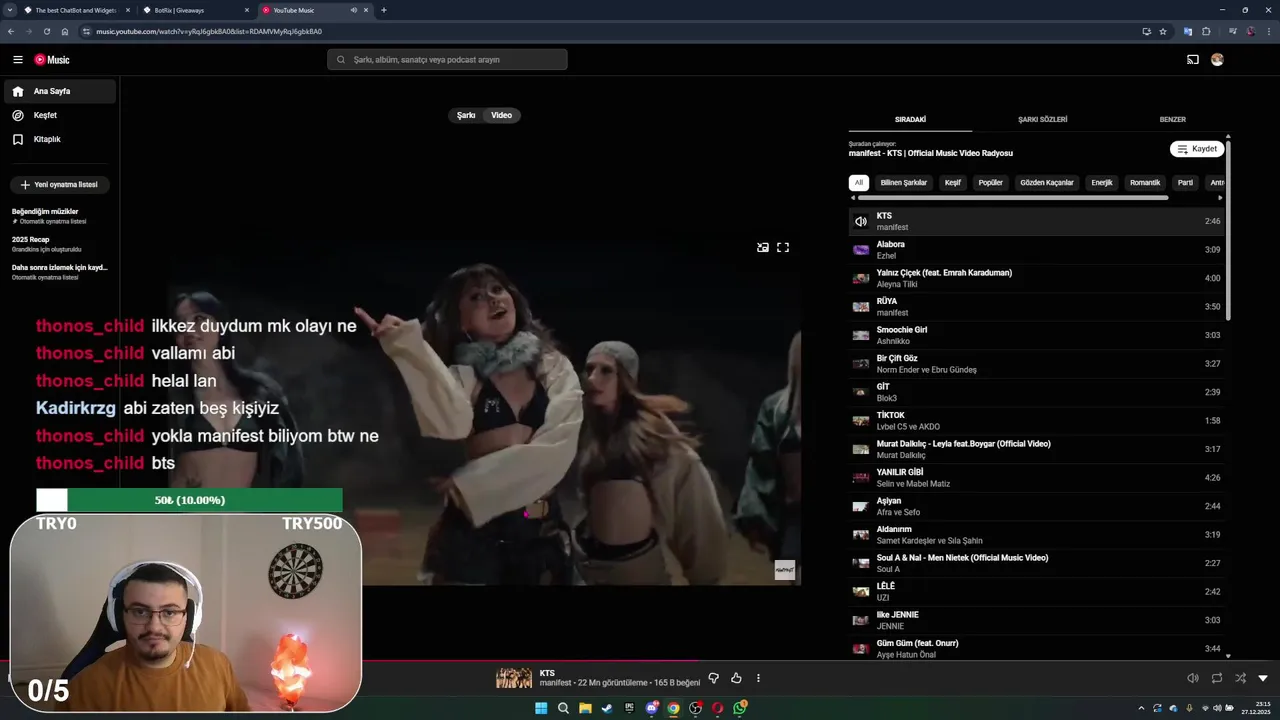Open the Chrome media control icon
This screenshot has height=720, width=1280.
(x=1232, y=31)
